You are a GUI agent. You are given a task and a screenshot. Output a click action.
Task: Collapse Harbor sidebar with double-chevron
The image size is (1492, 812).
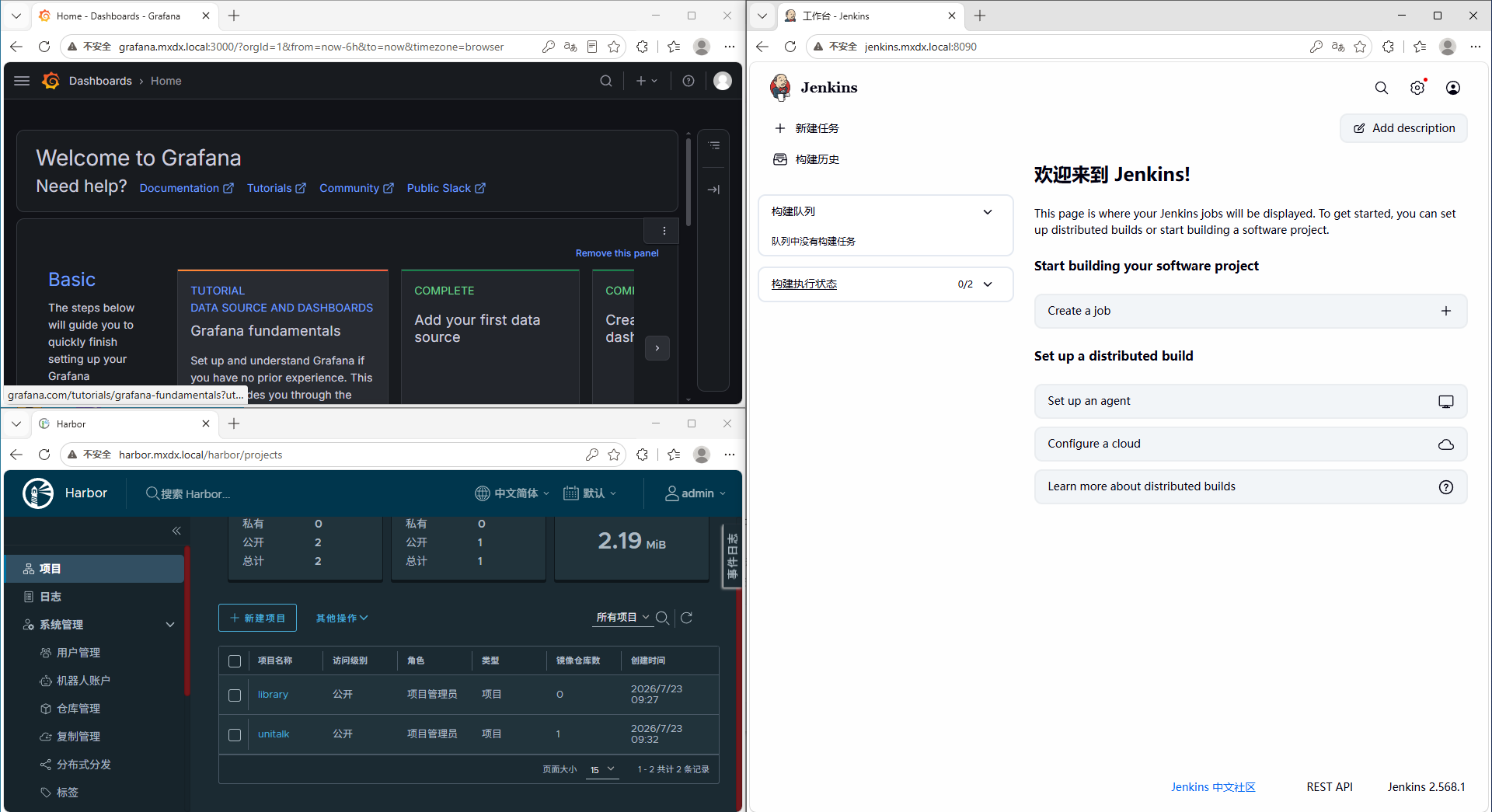coord(176,531)
